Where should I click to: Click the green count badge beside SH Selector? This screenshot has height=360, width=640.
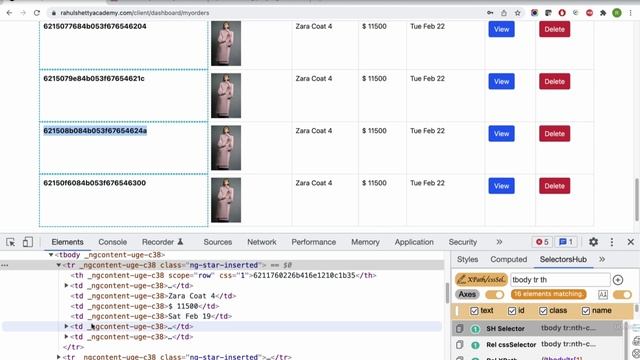tap(476, 329)
